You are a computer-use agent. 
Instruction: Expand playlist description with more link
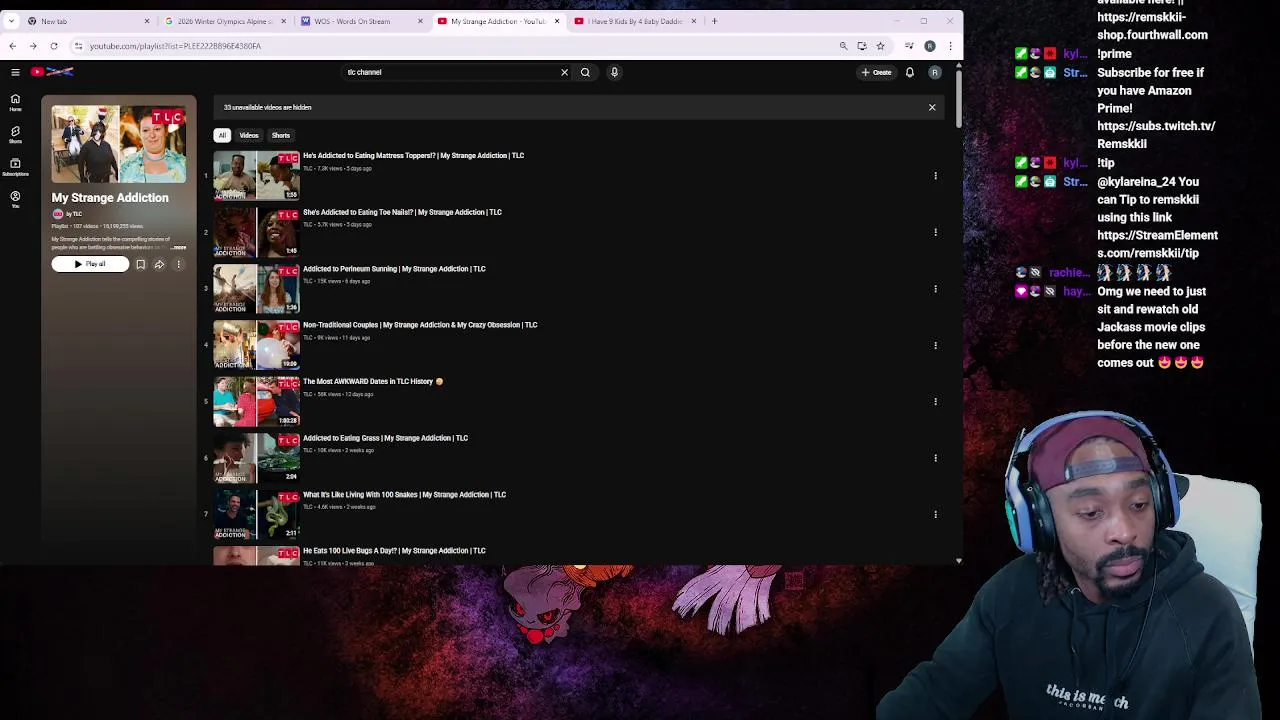pyautogui.click(x=178, y=247)
